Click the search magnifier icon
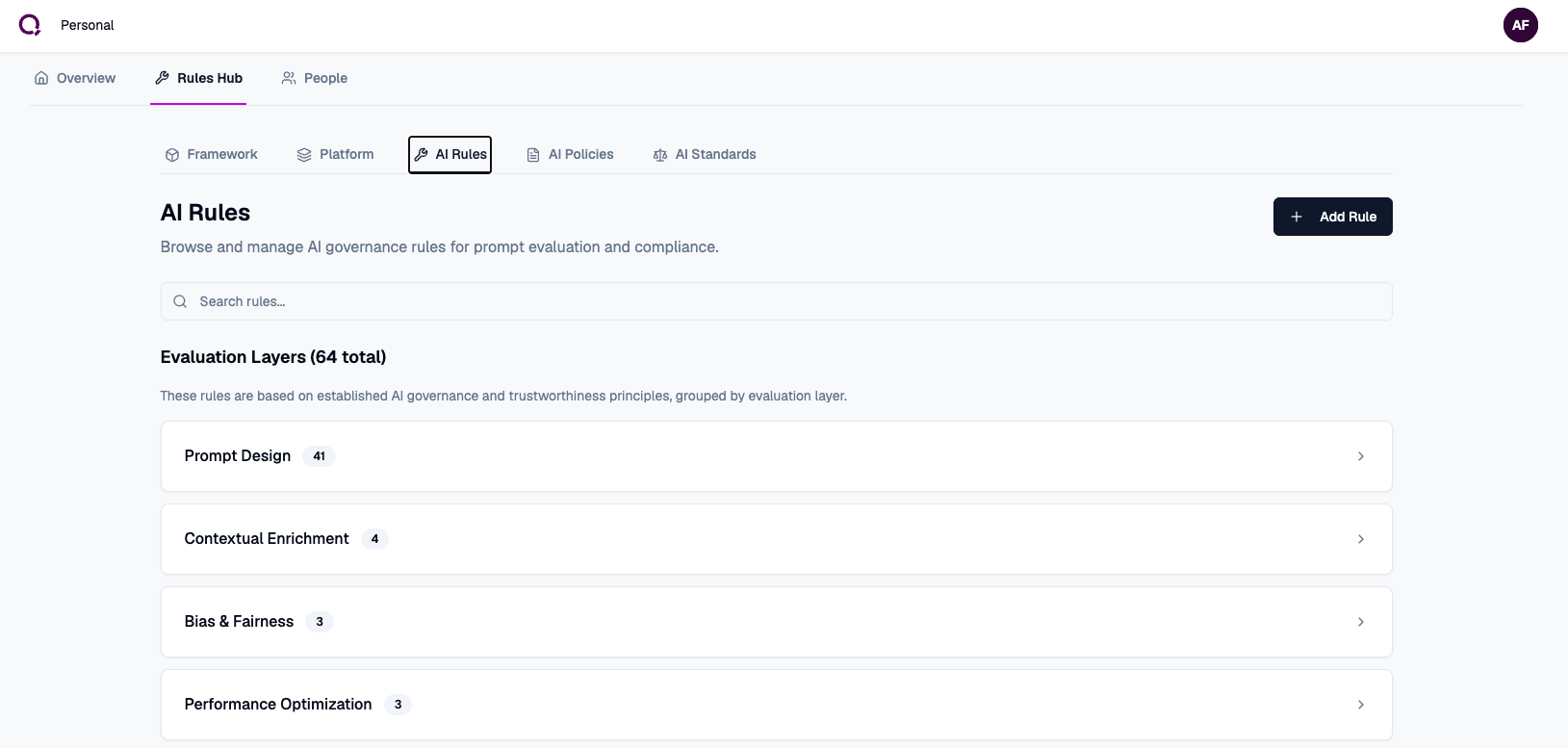The height and width of the screenshot is (748, 1568). click(x=180, y=301)
